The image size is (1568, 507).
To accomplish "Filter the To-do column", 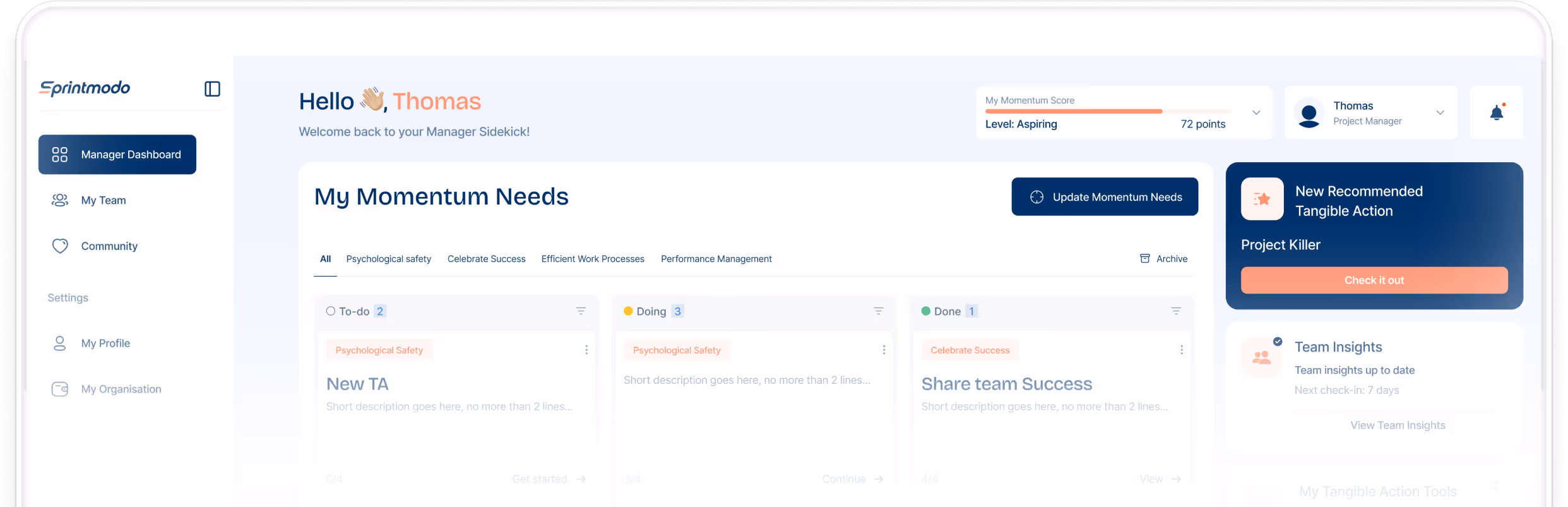I will [581, 311].
